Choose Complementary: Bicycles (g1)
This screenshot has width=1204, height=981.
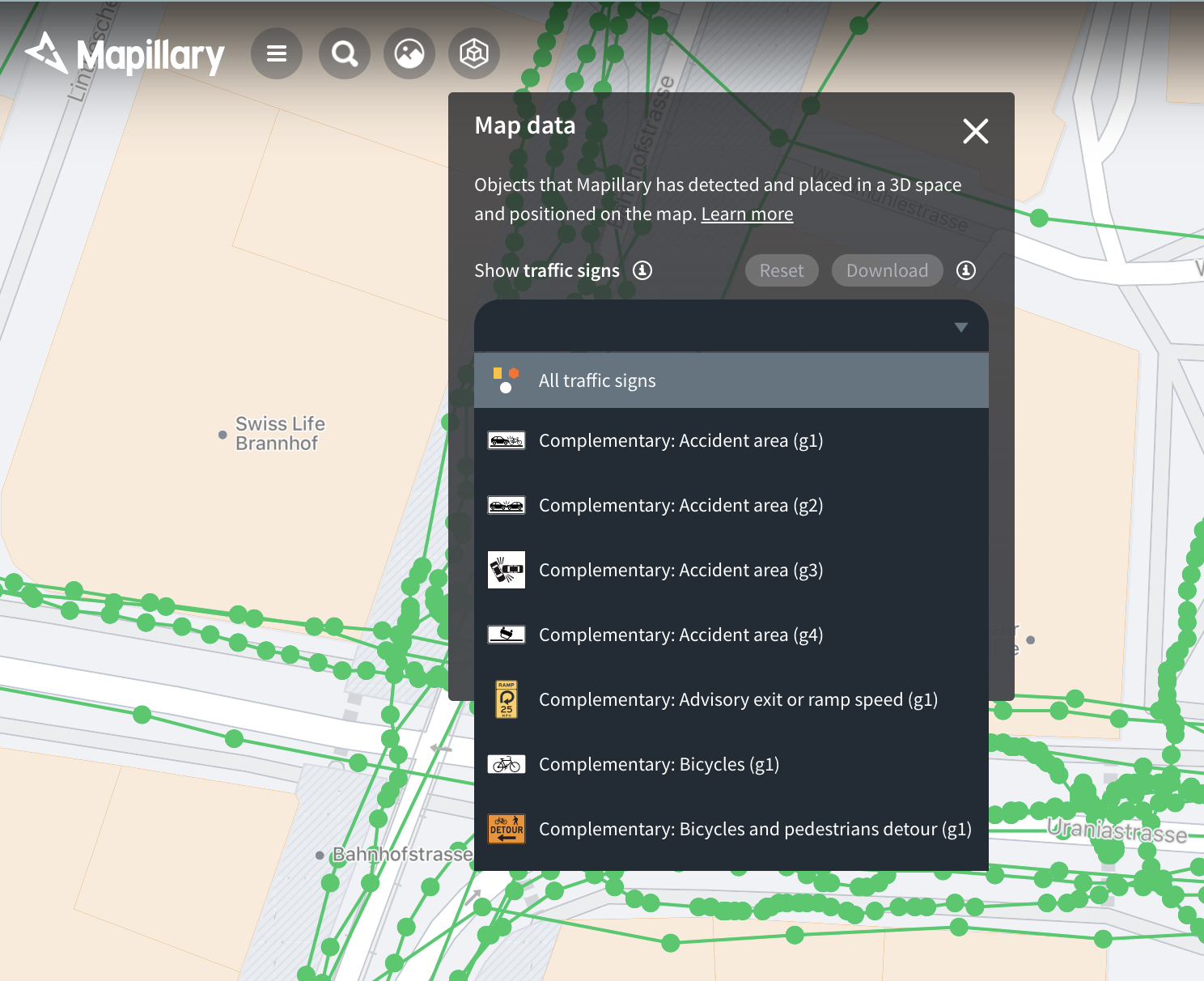(x=731, y=764)
